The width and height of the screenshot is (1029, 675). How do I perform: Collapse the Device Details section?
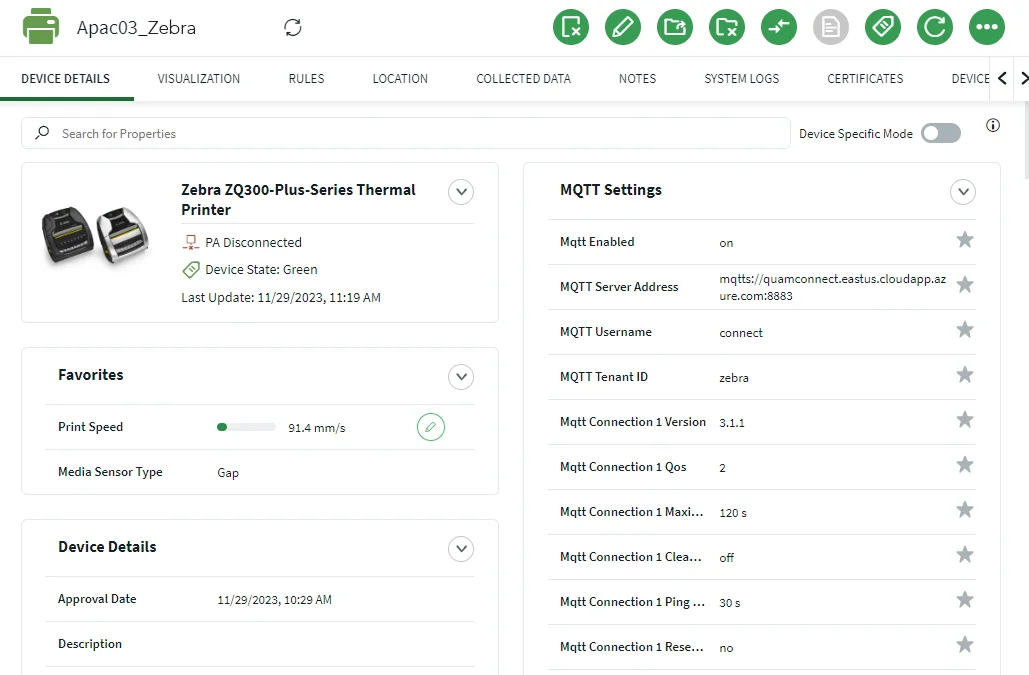(460, 548)
